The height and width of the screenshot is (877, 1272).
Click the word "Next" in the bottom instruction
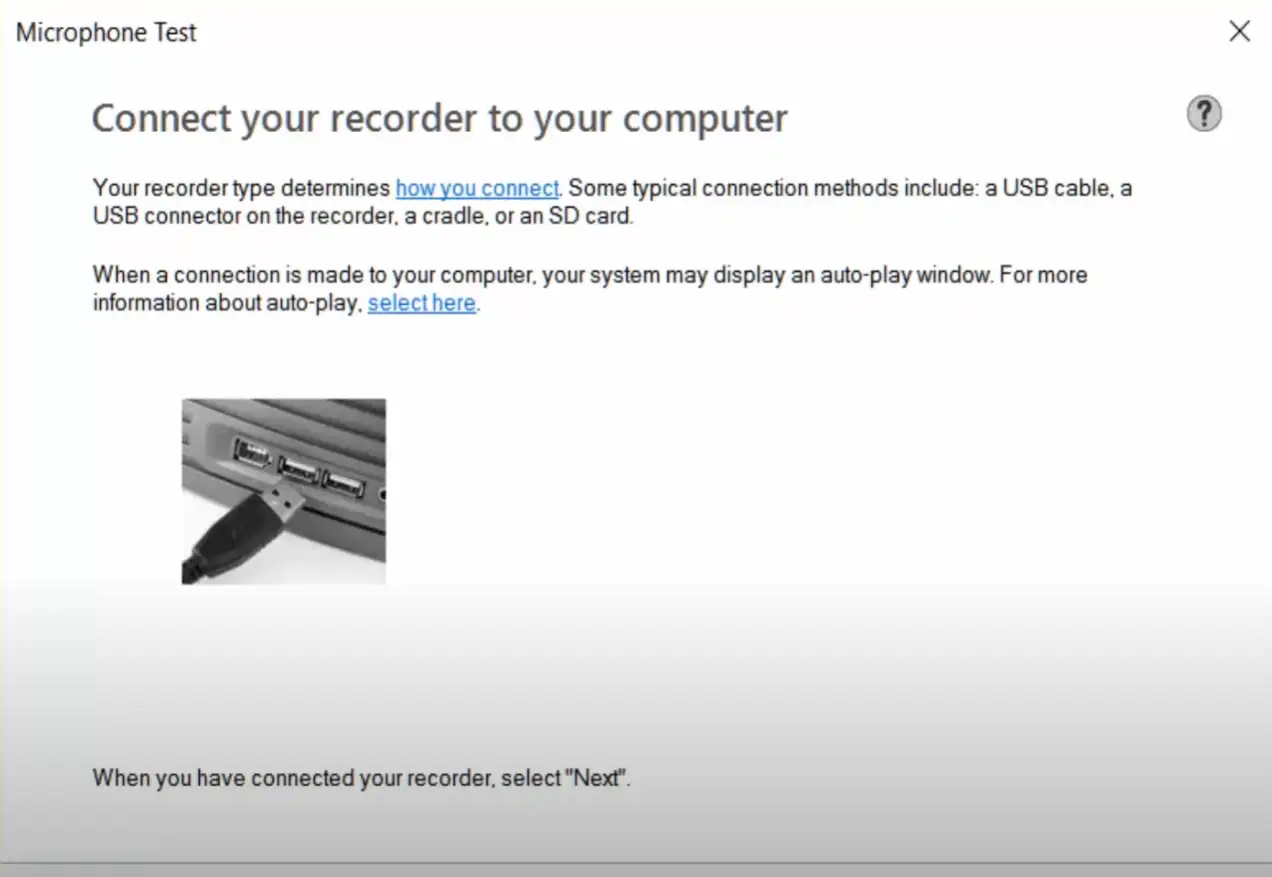[x=597, y=778]
